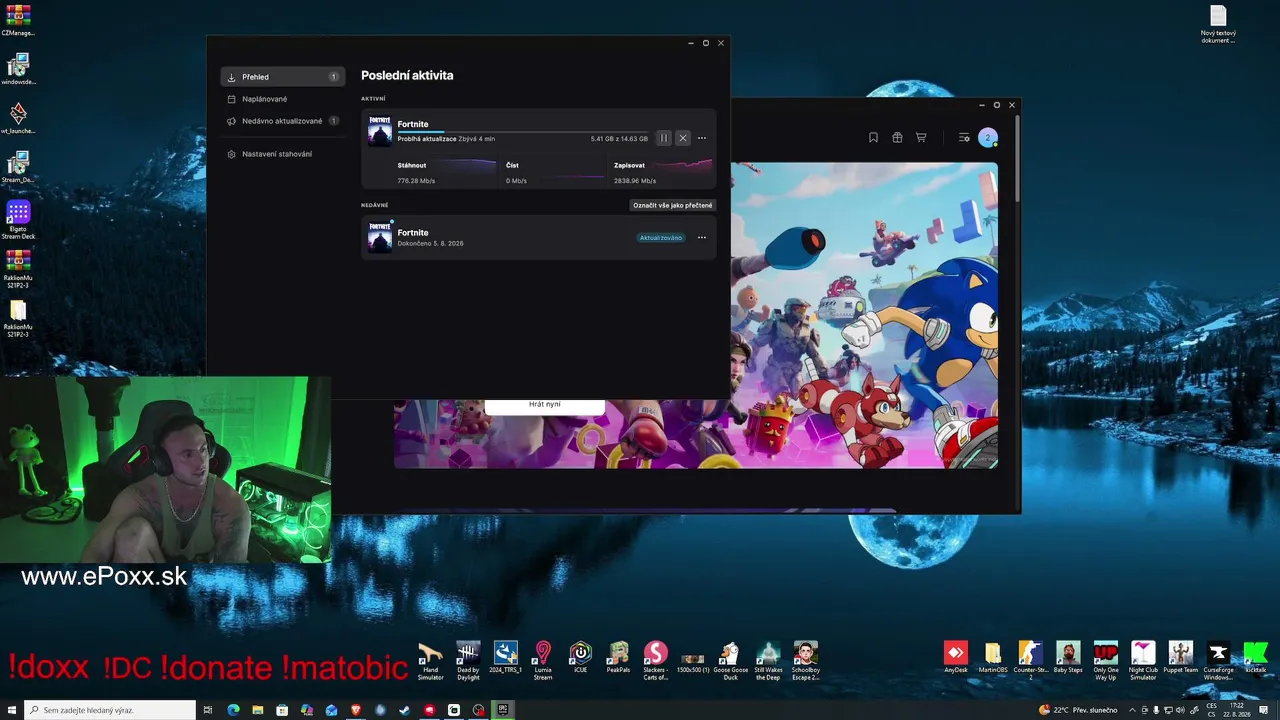Select the CurseForge desktop shortcut
The width and height of the screenshot is (1280, 720).
coord(1218,661)
